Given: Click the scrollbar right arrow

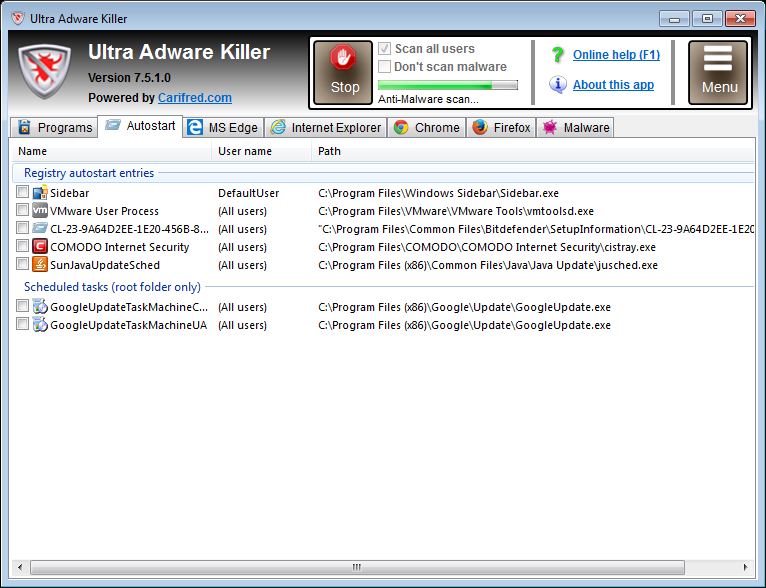Looking at the screenshot, I should (x=745, y=567).
